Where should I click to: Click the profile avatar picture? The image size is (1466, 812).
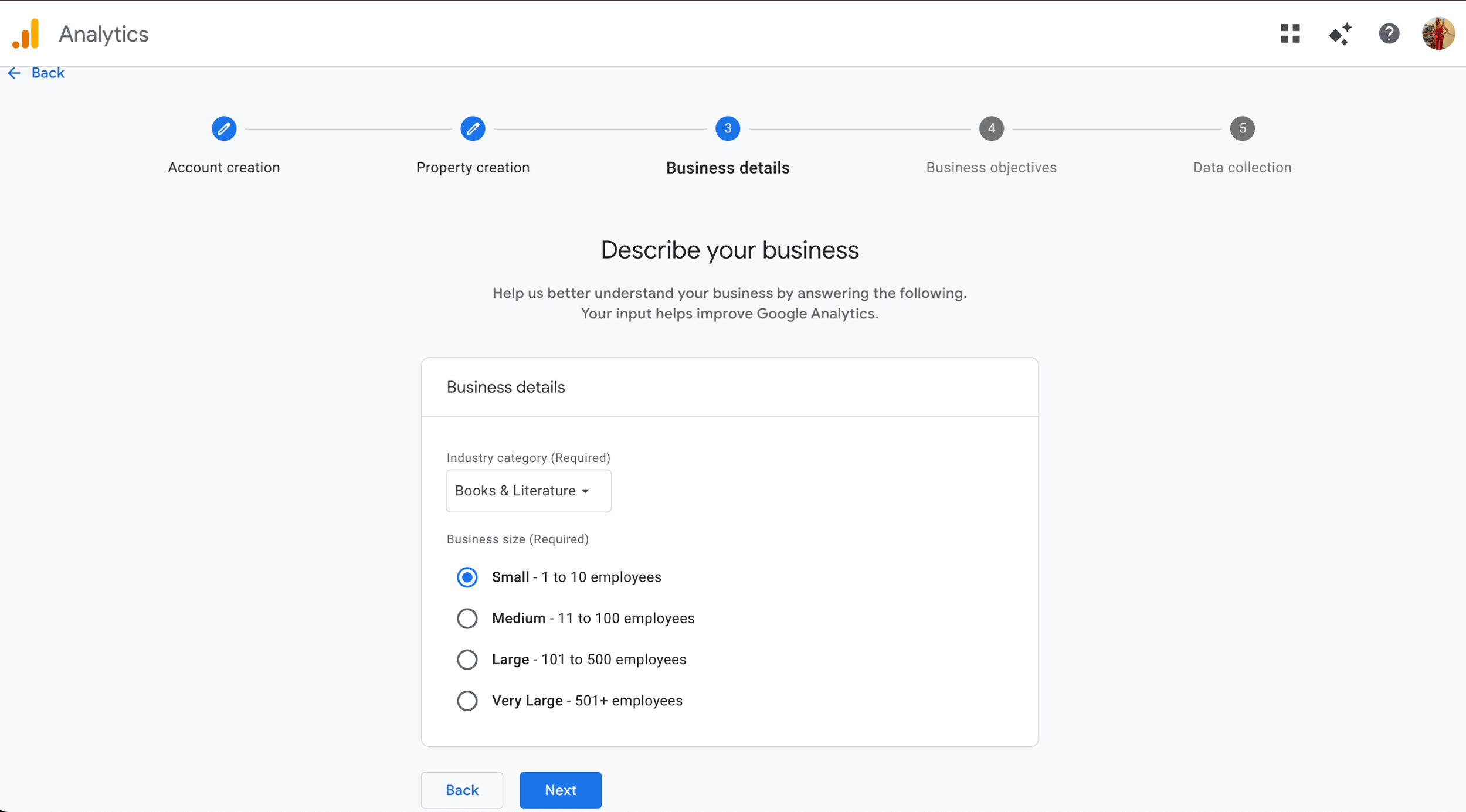click(1438, 34)
